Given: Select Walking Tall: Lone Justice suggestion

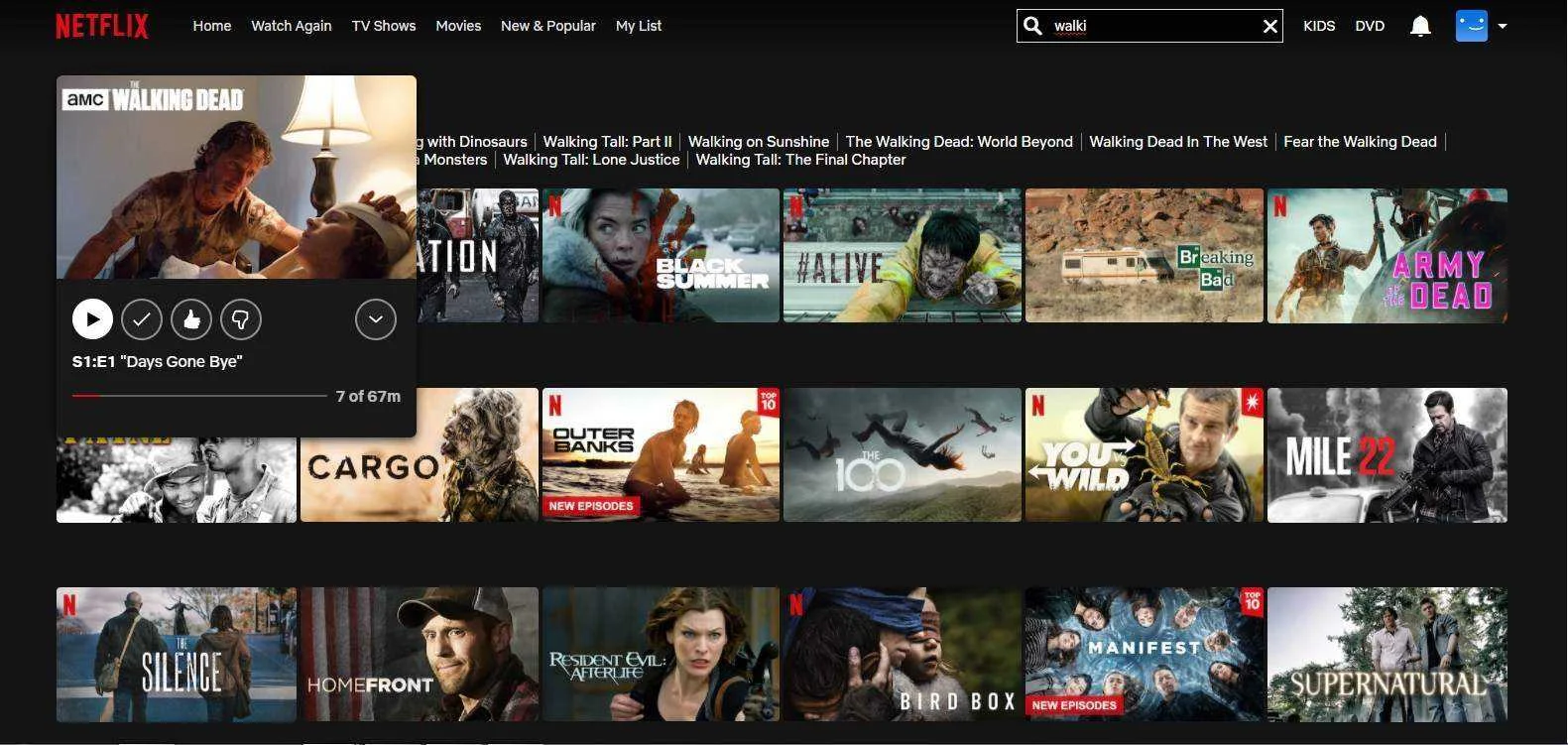Looking at the screenshot, I should click(591, 160).
